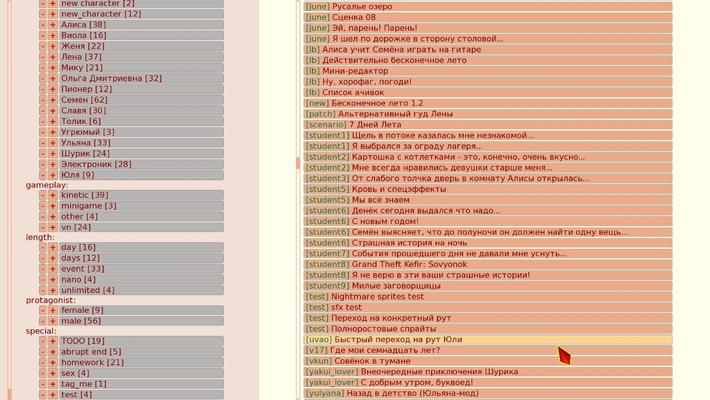Select the other [4] gameplay tag
Screen dimensions: 710x400
tap(141, 217)
